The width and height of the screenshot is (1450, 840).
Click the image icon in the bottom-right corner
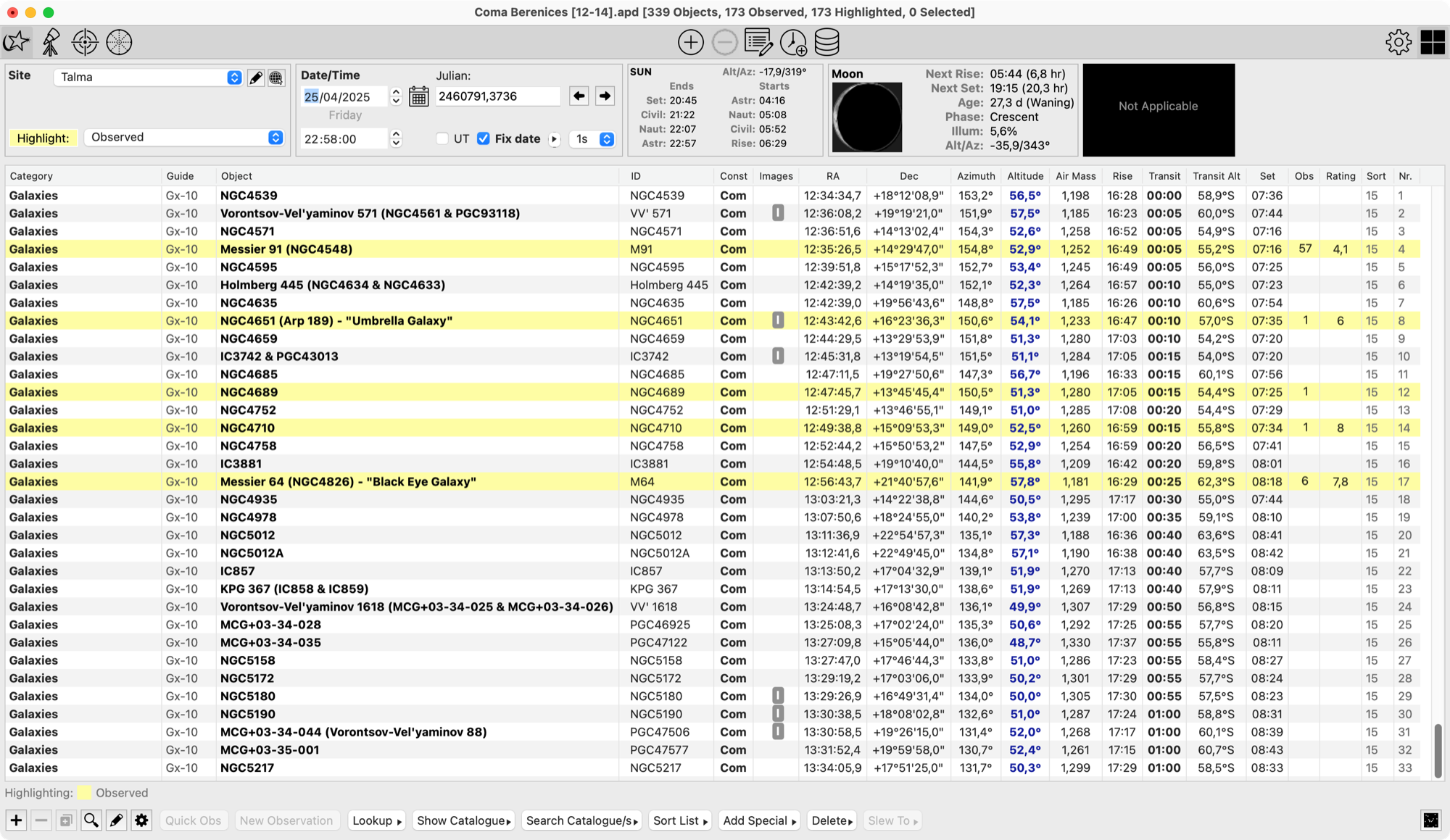coord(1431,820)
